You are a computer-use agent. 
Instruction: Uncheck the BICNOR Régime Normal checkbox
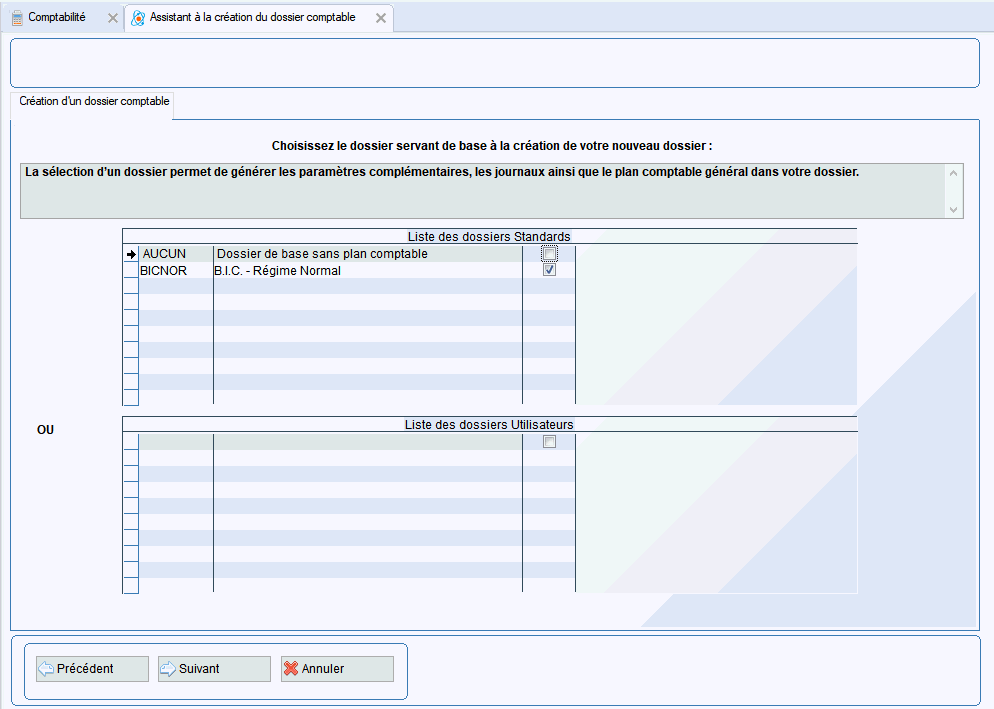549,270
